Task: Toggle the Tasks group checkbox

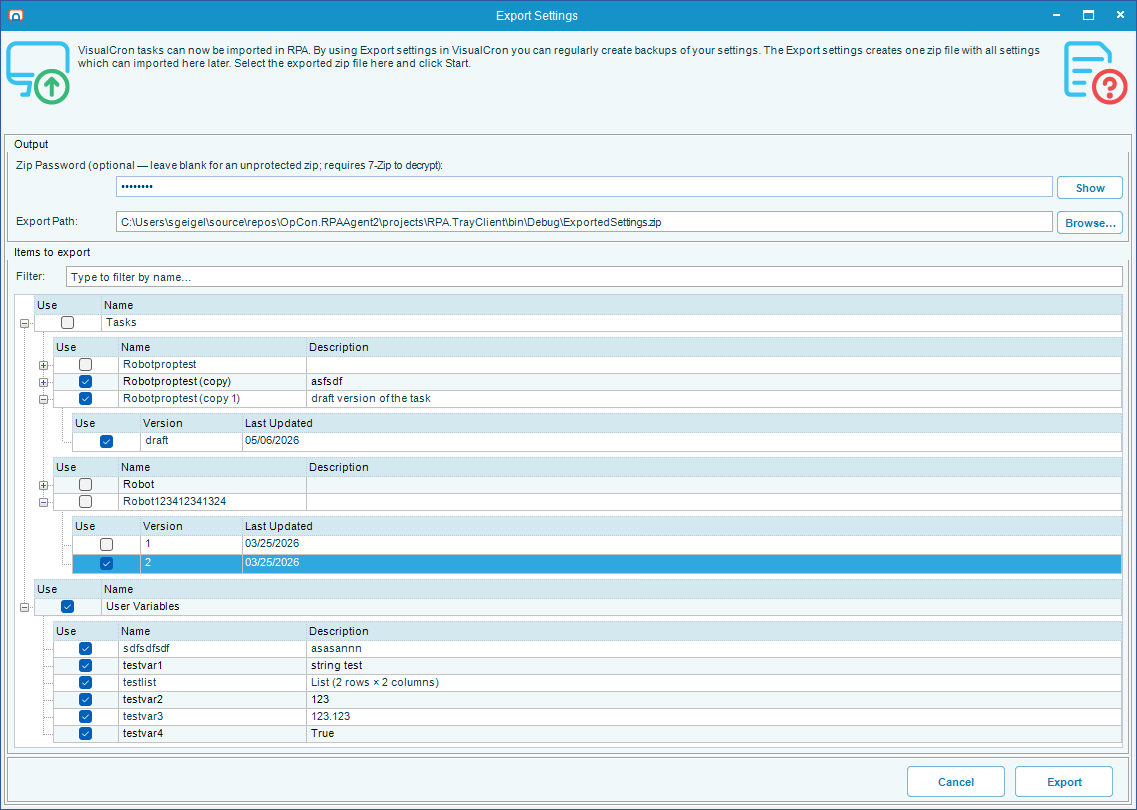Action: pyautogui.click(x=67, y=323)
